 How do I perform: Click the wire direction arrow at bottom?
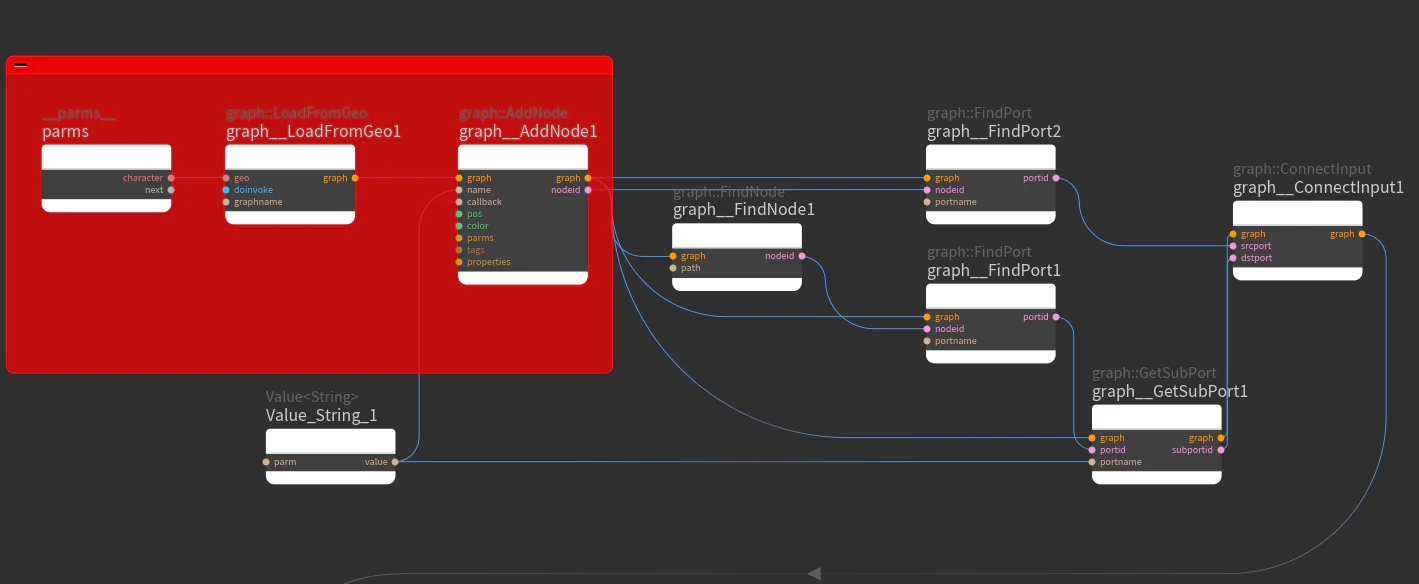click(814, 573)
